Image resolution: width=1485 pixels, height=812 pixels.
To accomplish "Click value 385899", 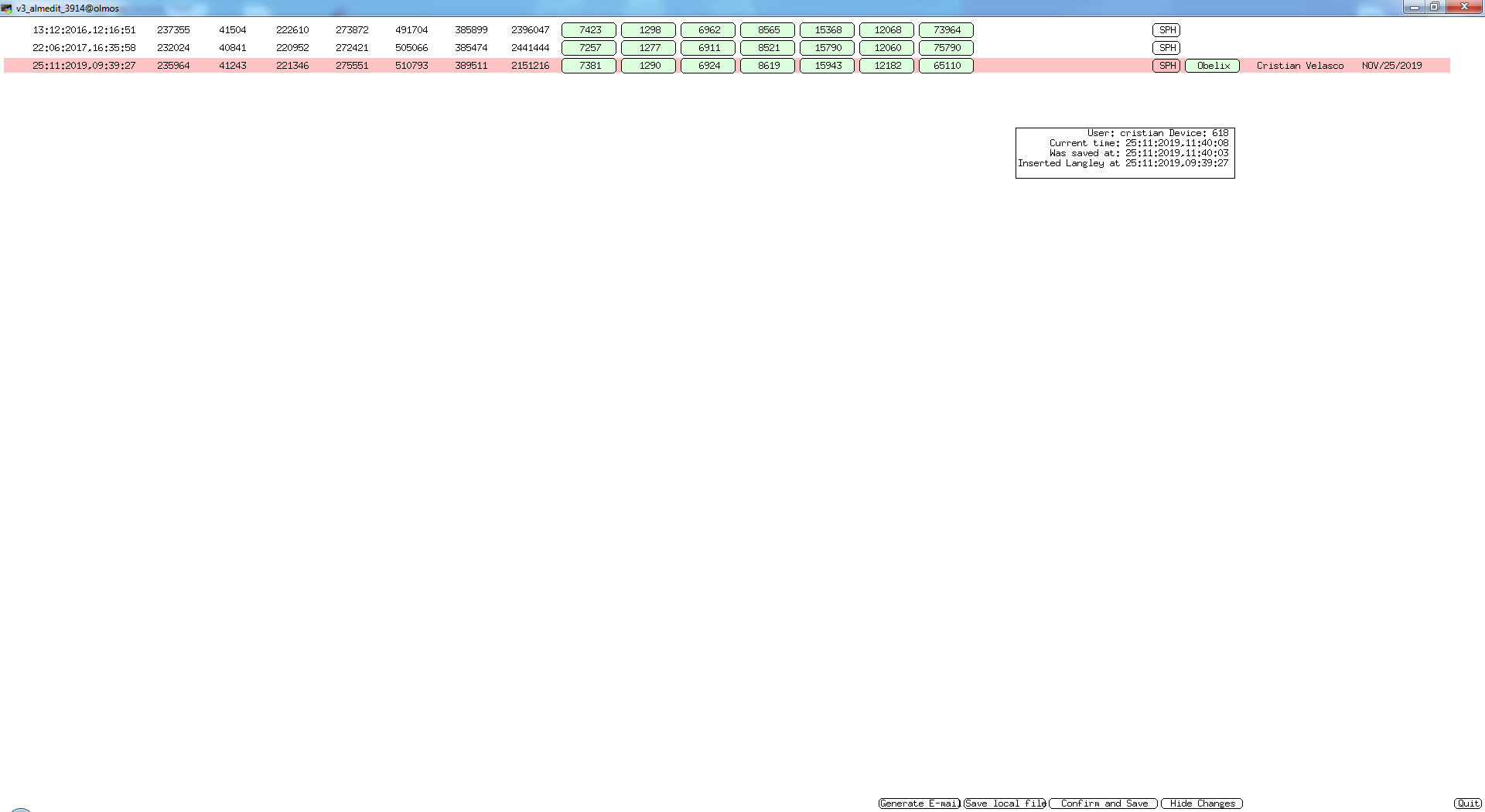I will click(471, 30).
